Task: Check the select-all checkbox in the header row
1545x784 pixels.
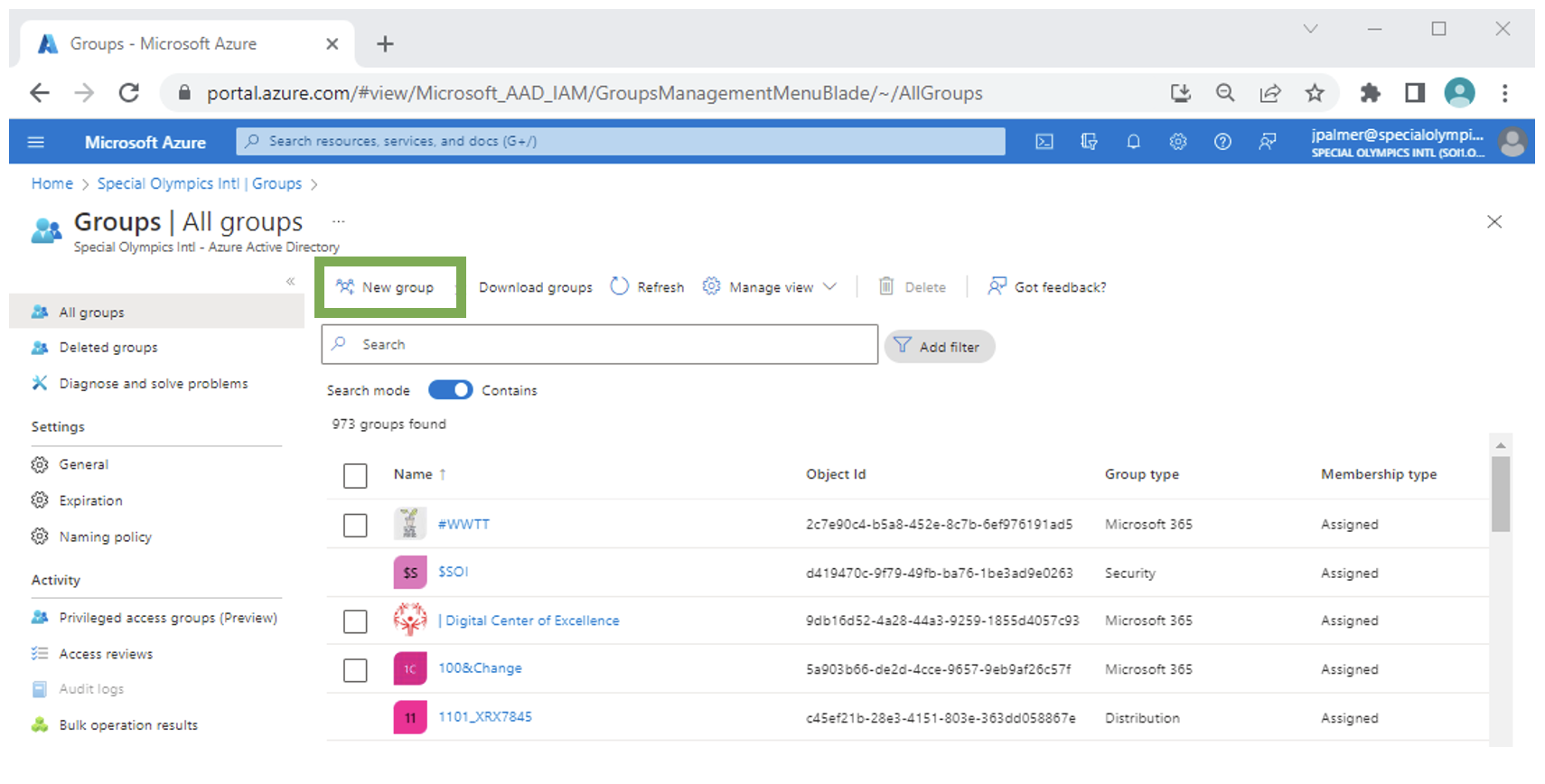Action: (355, 476)
